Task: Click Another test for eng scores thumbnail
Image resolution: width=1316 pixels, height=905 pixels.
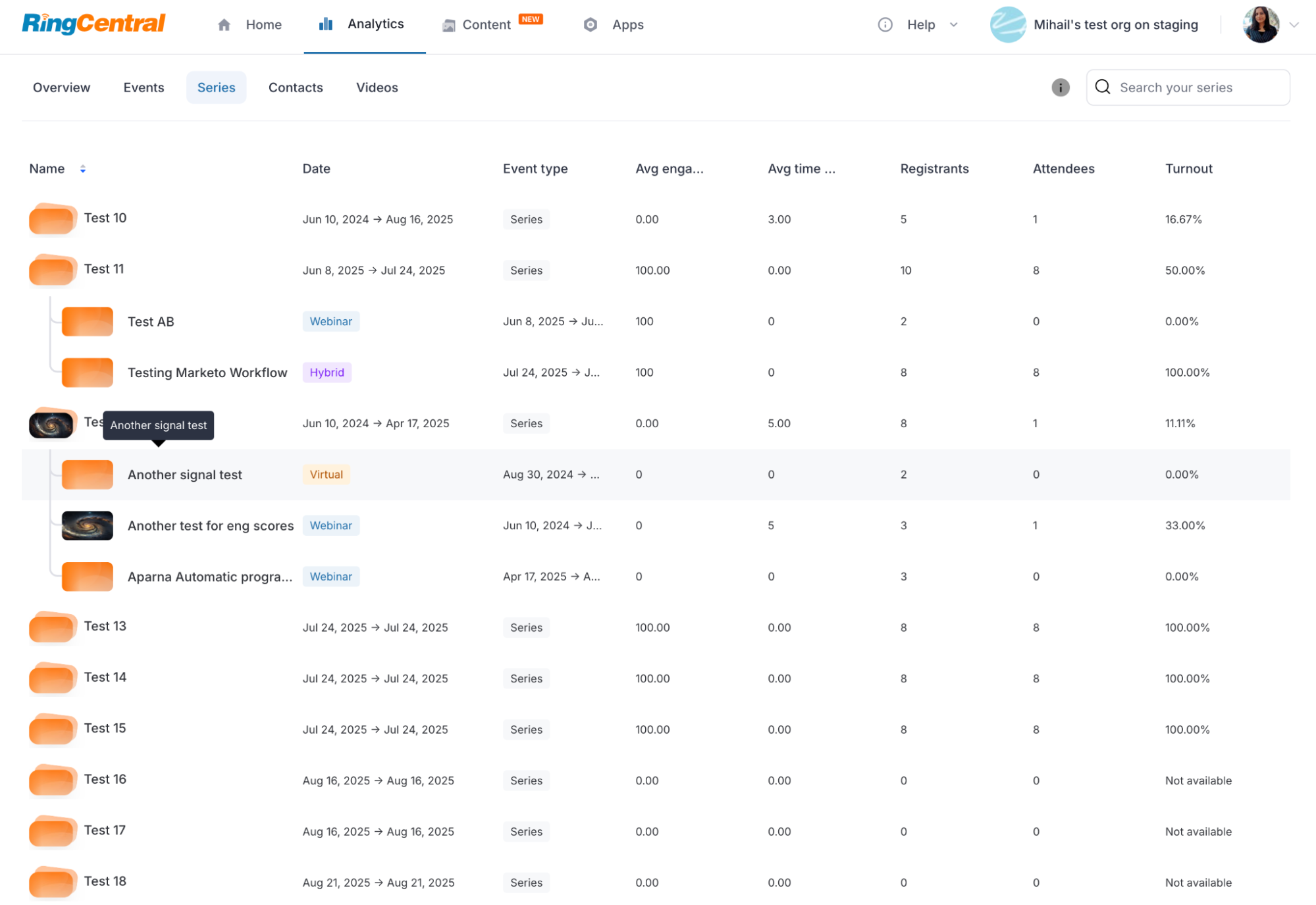Action: [88, 525]
